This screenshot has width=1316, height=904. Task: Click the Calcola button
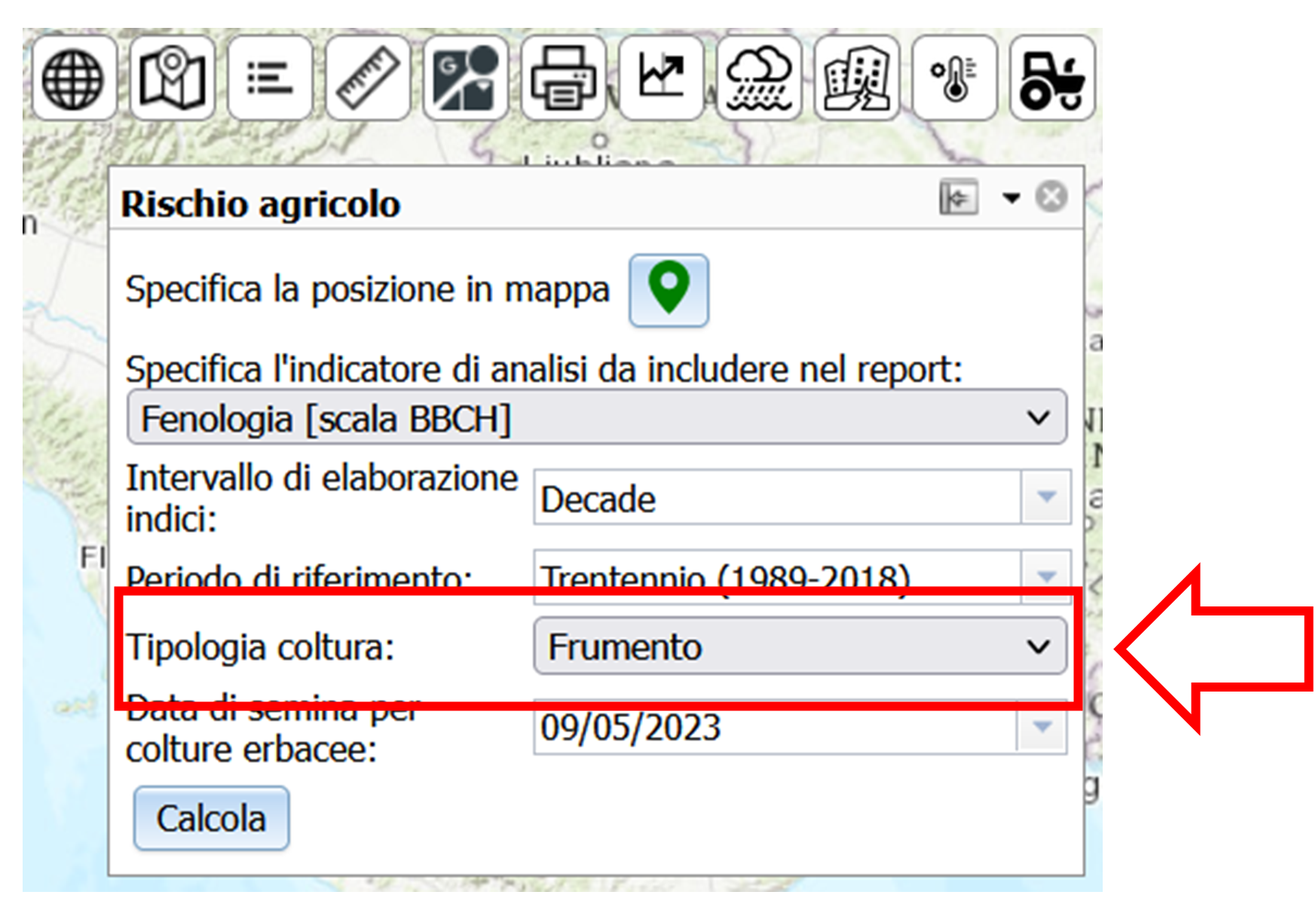click(x=211, y=818)
